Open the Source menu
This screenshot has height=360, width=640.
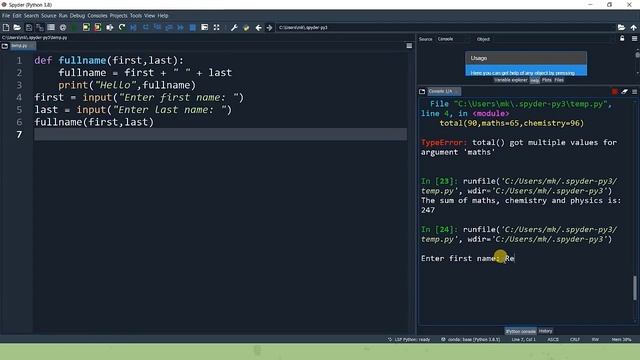point(49,16)
